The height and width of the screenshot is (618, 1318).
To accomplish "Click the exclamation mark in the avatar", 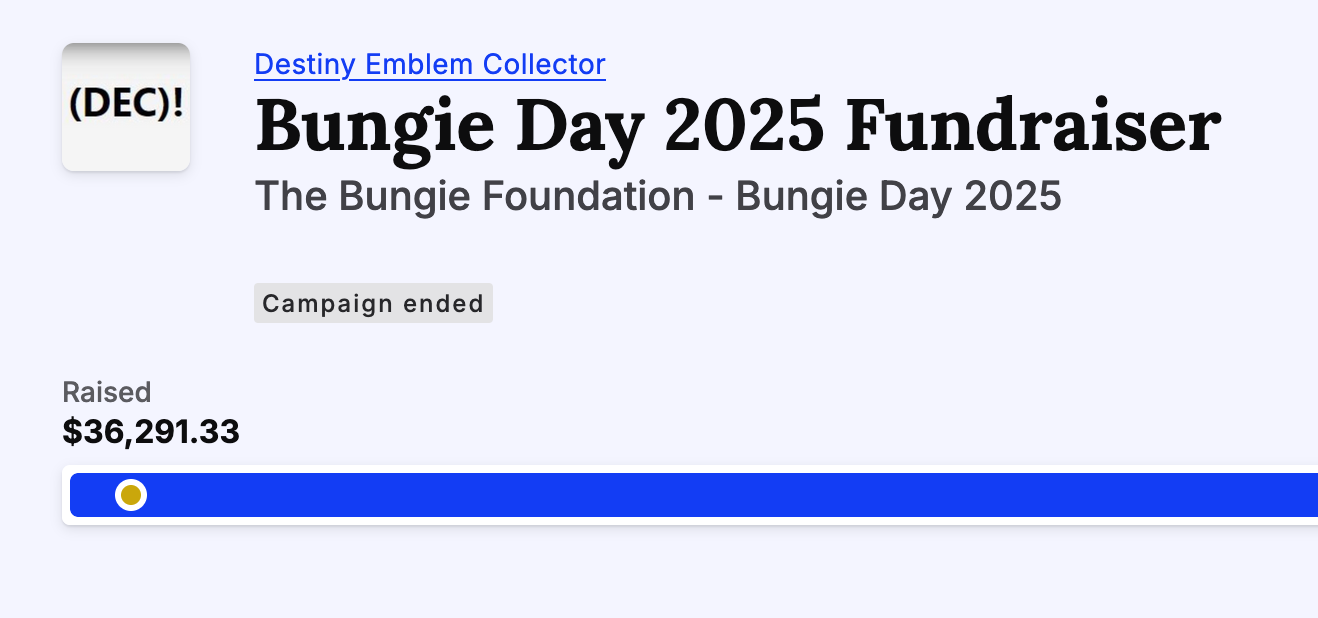I will pos(178,104).
